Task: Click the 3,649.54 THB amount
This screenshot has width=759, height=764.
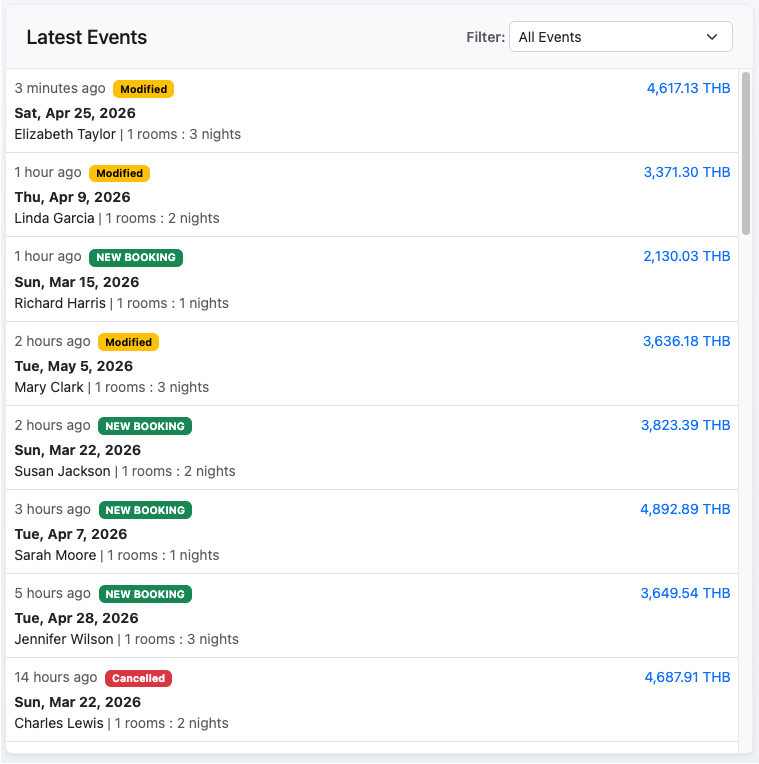Action: tap(685, 593)
